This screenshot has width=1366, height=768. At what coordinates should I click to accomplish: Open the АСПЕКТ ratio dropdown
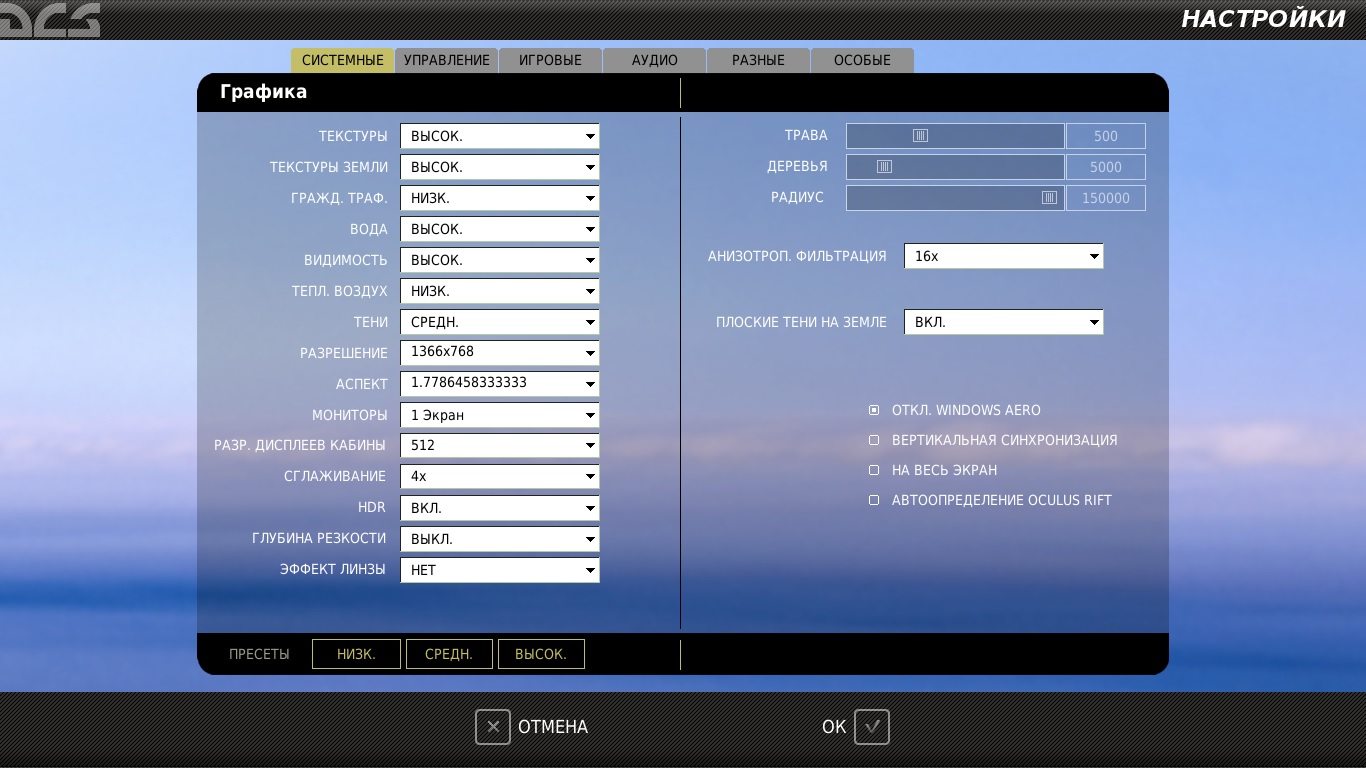point(500,384)
